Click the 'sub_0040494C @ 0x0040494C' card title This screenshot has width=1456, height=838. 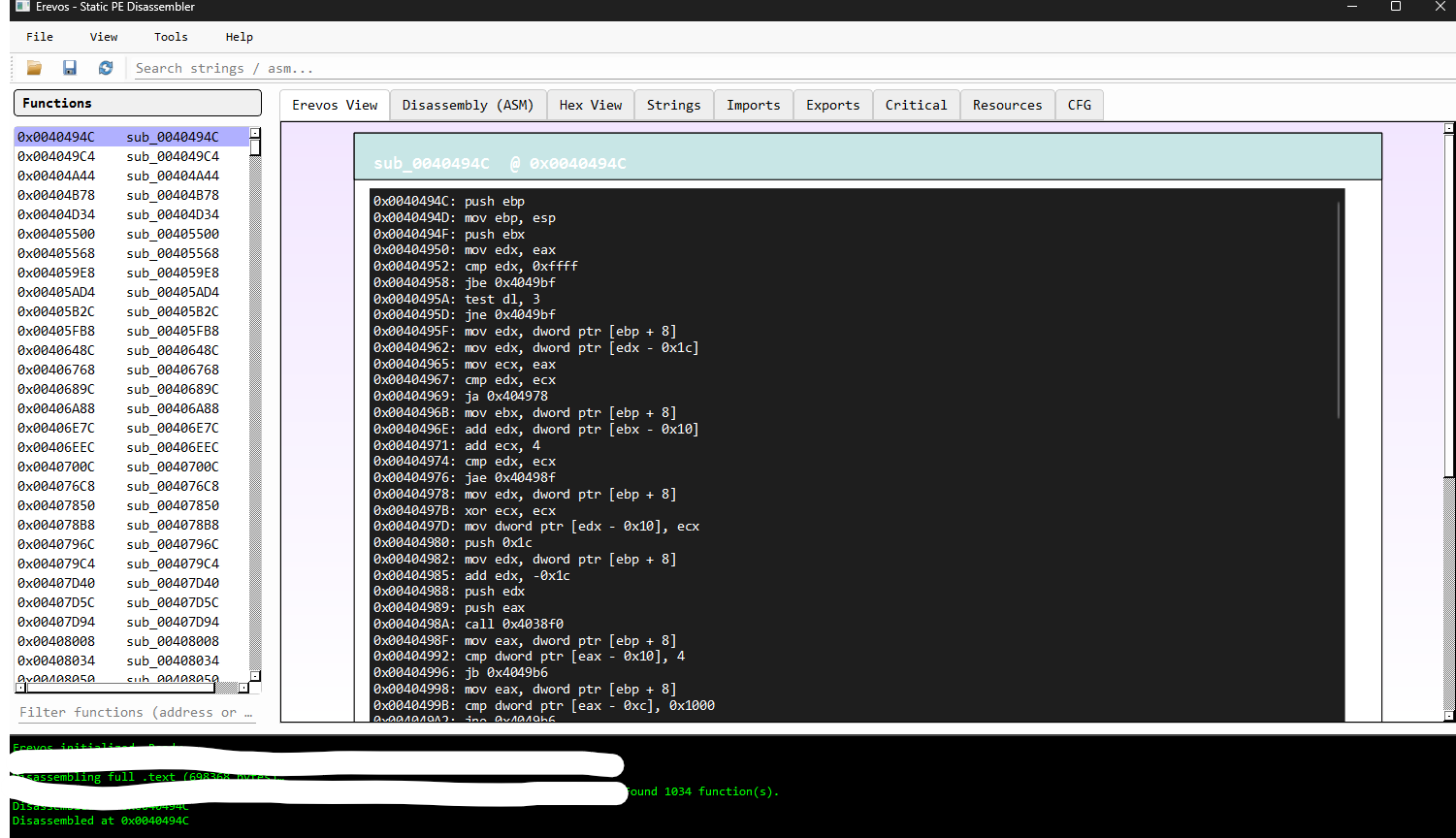point(500,164)
